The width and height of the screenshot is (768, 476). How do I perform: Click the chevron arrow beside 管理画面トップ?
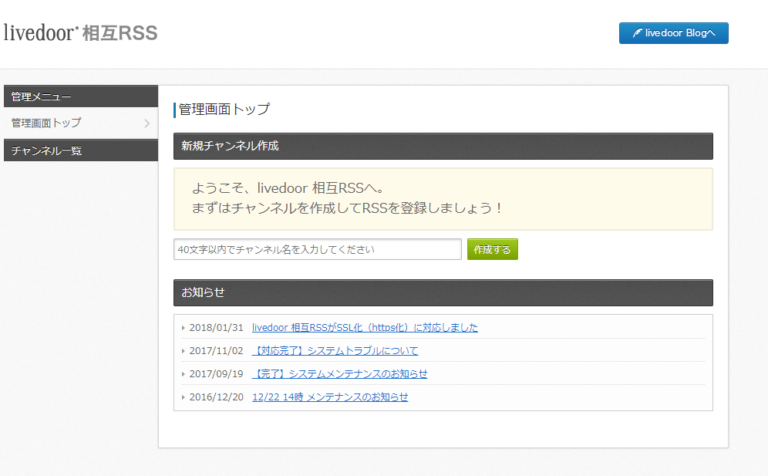click(x=147, y=123)
